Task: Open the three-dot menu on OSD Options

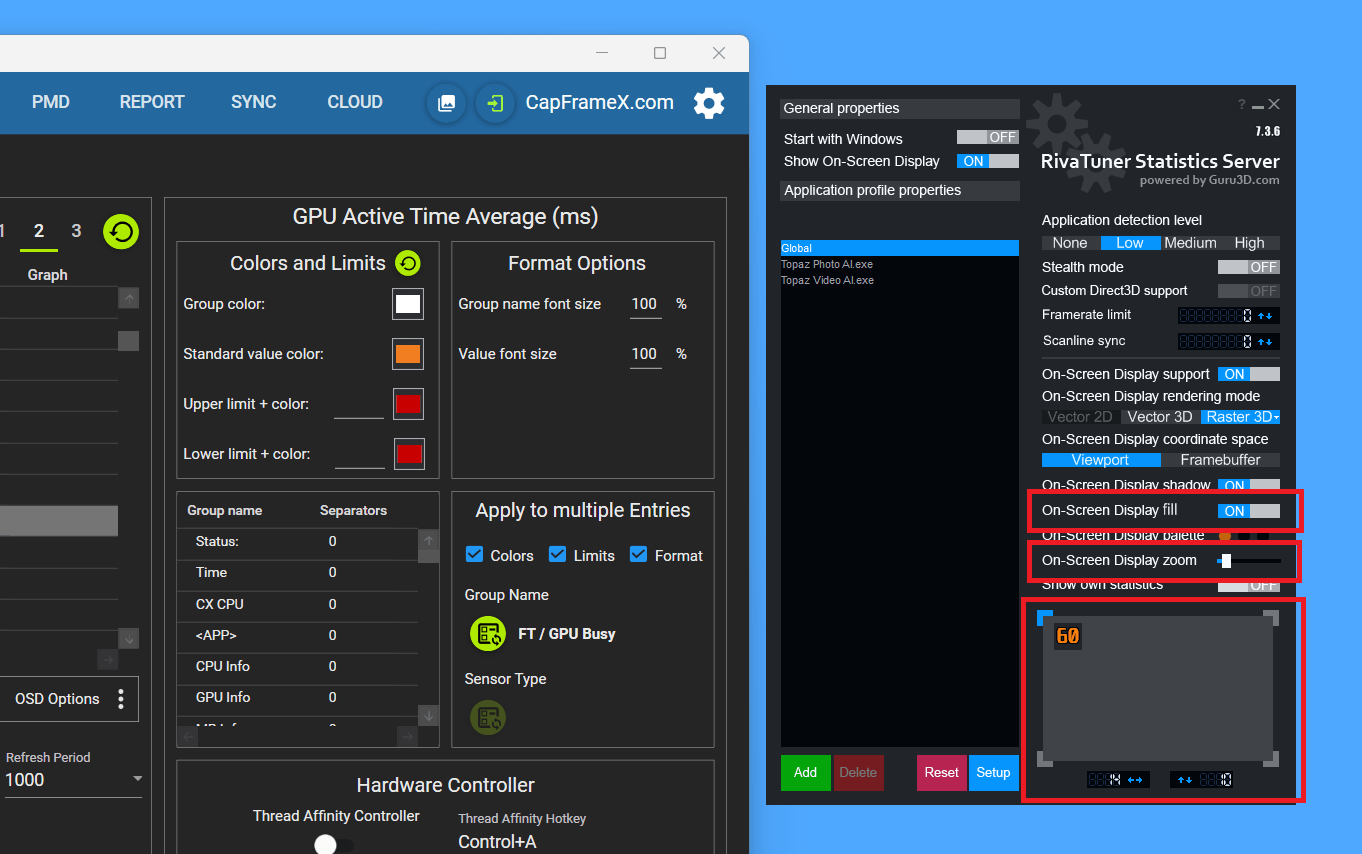Action: coord(121,698)
